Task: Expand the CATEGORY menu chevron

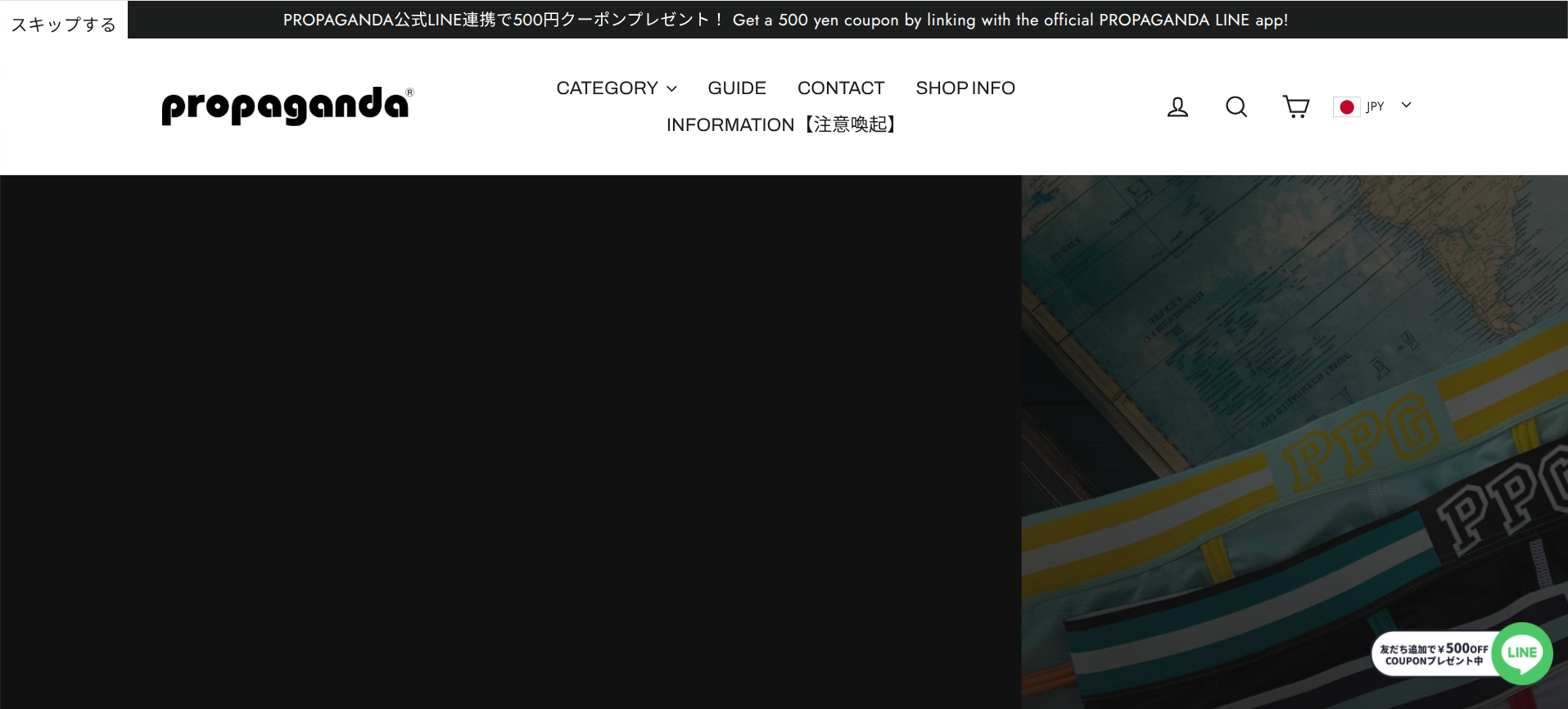Action: coord(672,88)
